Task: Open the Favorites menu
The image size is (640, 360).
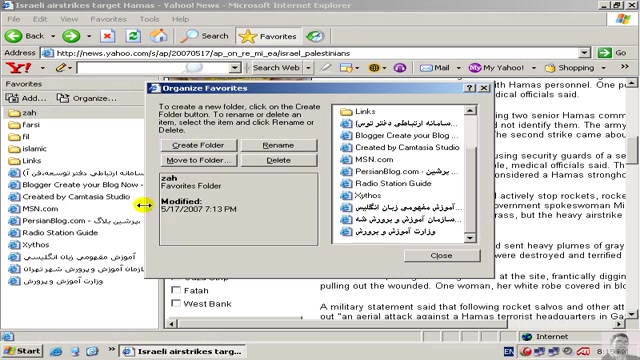Action: click(109, 19)
